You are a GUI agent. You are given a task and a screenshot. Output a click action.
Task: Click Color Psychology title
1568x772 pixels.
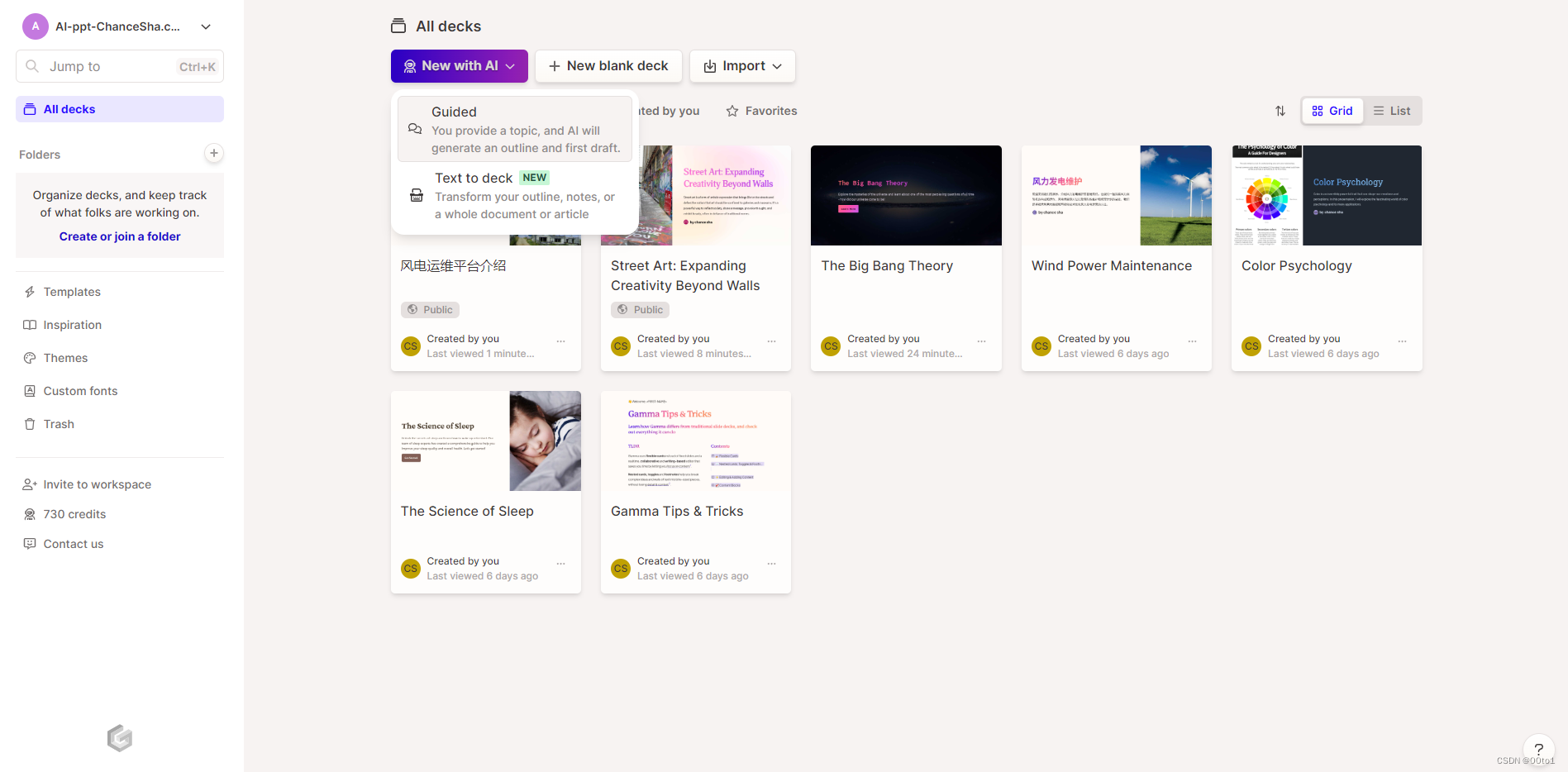click(x=1297, y=266)
